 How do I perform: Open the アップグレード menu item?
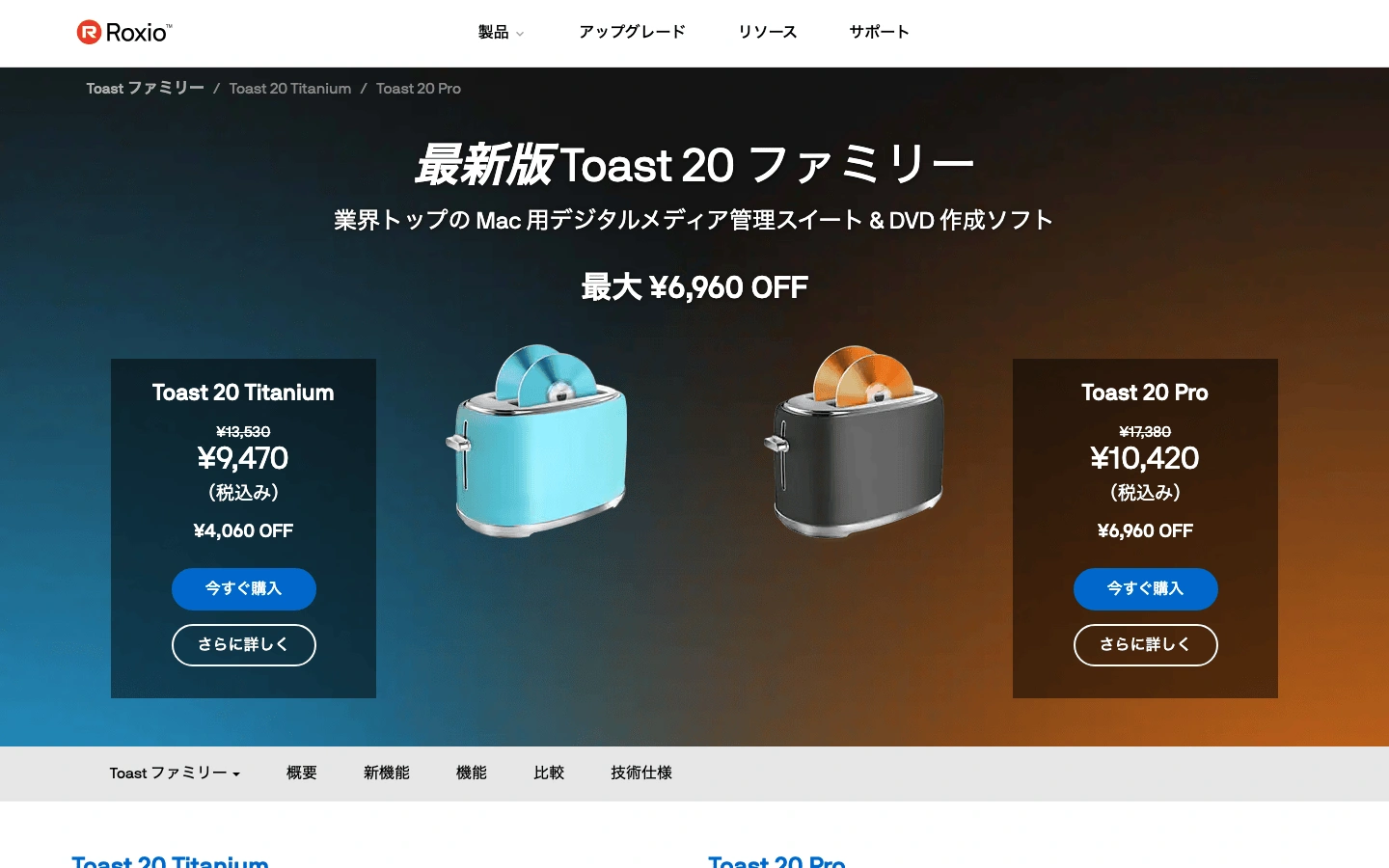pyautogui.click(x=632, y=32)
